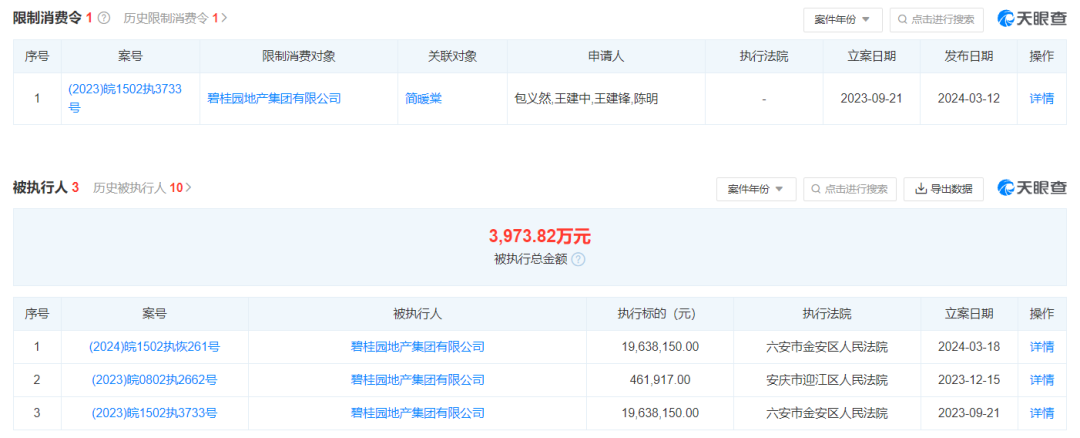The image size is (1080, 438).
Task: Select amount 461,917.00
Action: [660, 380]
